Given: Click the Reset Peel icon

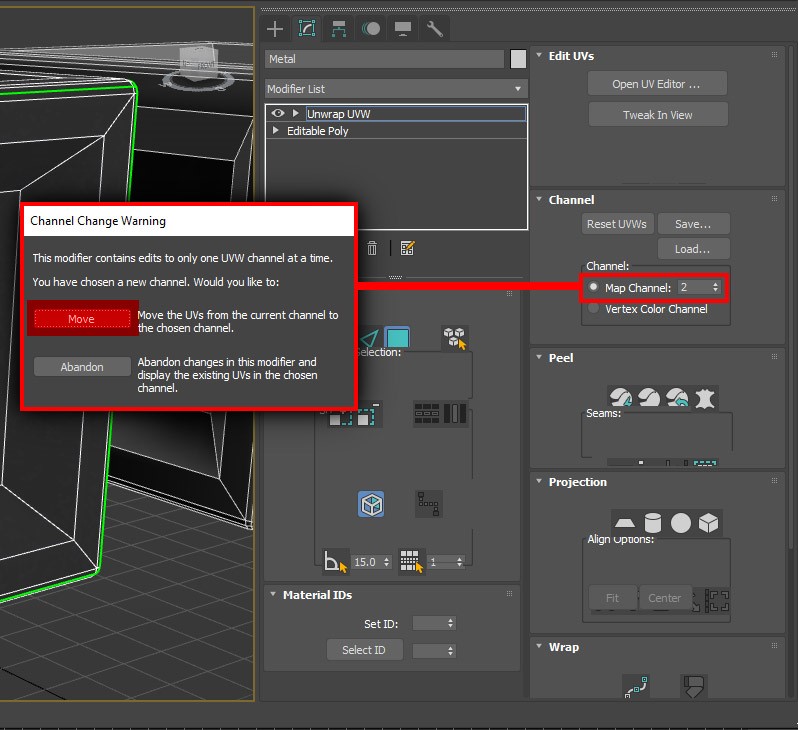Looking at the screenshot, I should (x=677, y=397).
